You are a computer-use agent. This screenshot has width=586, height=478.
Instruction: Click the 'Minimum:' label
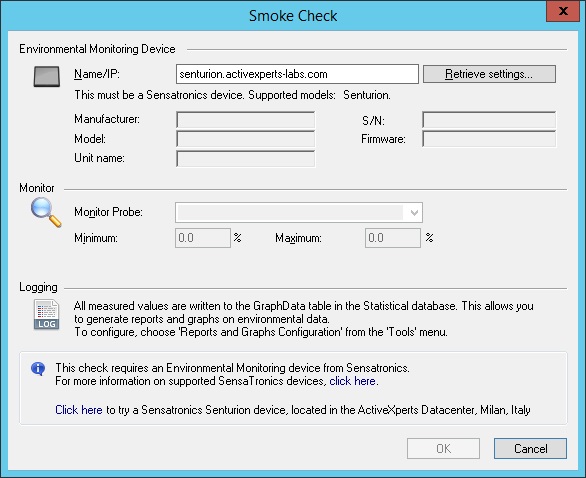pyautogui.click(x=96, y=238)
